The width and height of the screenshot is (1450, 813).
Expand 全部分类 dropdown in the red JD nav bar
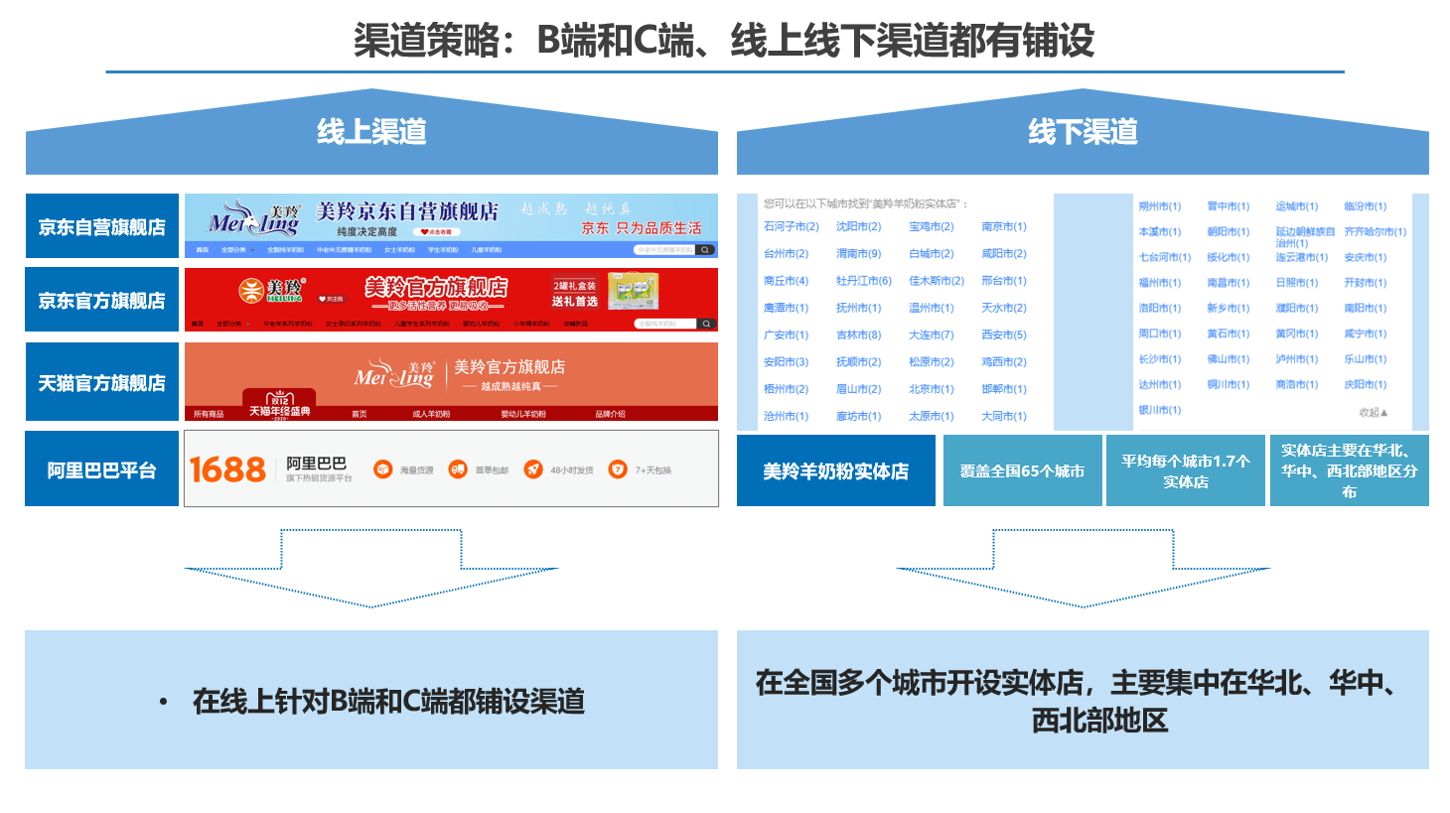click(234, 324)
